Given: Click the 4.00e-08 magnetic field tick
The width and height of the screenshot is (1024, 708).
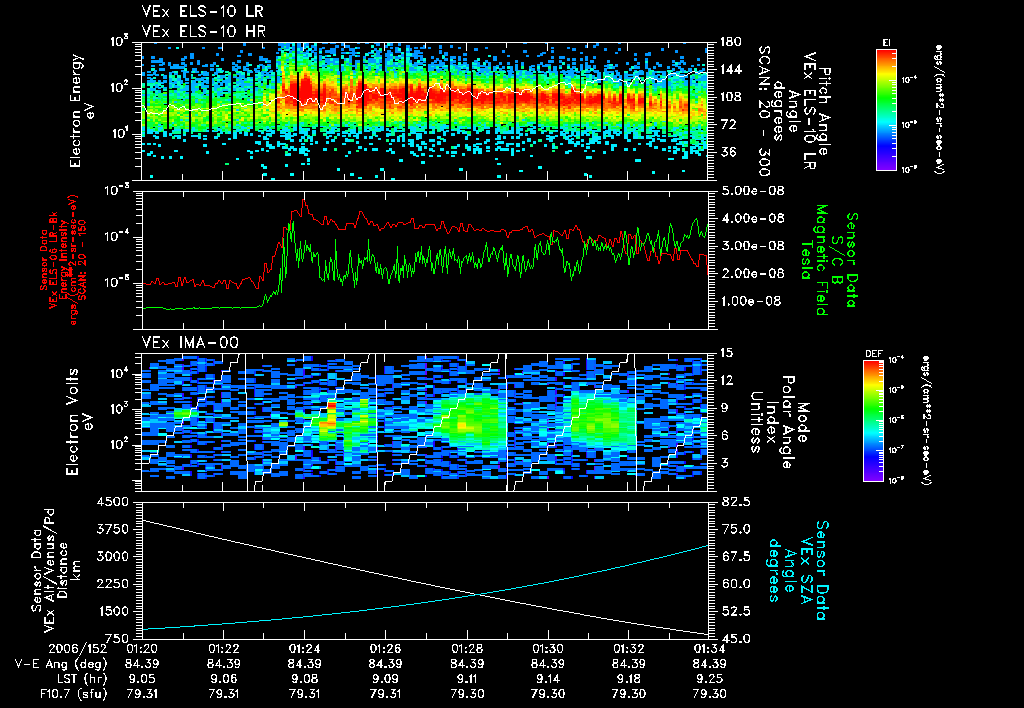Looking at the screenshot, I should [752, 218].
